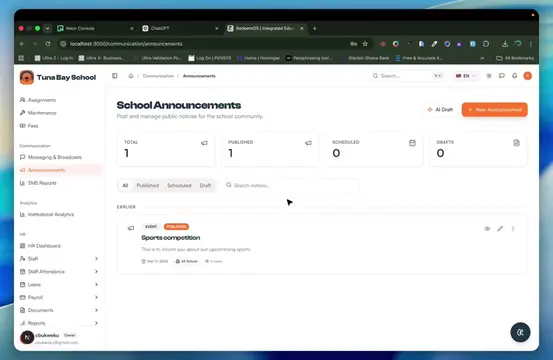Click the global Search field in header
The height and width of the screenshot is (360, 553).
[x=407, y=76]
